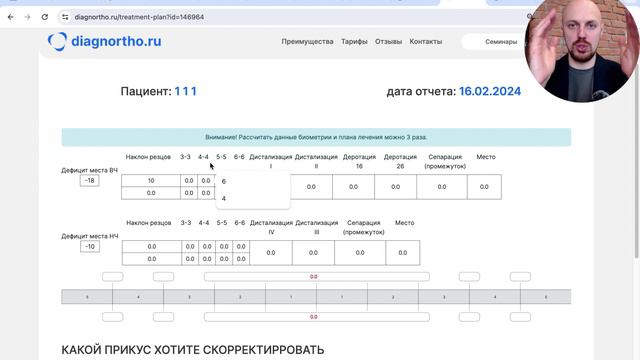
Task: Open the Преимущества menu item
Action: (307, 42)
